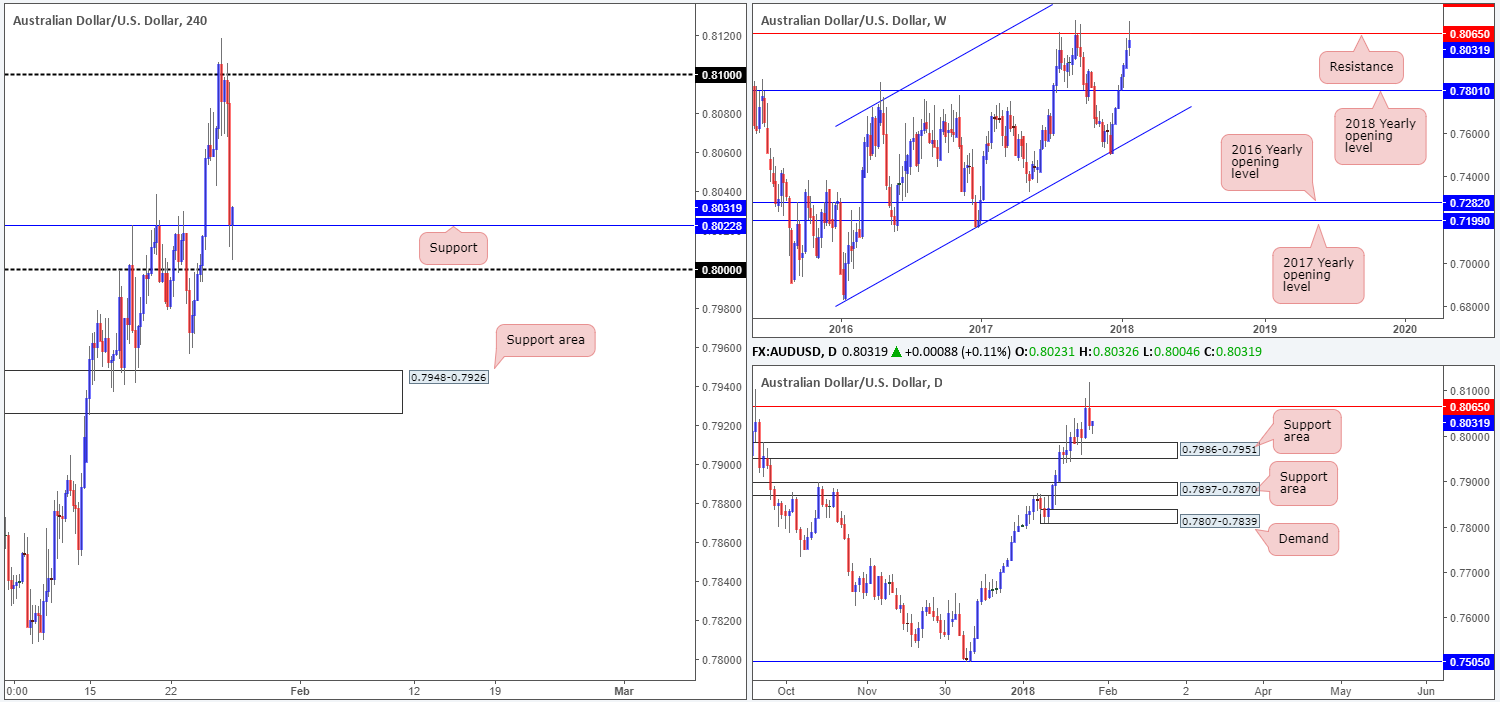Click the Apr label on daily time axis
Image resolution: width=1500 pixels, height=702 pixels.
[1263, 691]
